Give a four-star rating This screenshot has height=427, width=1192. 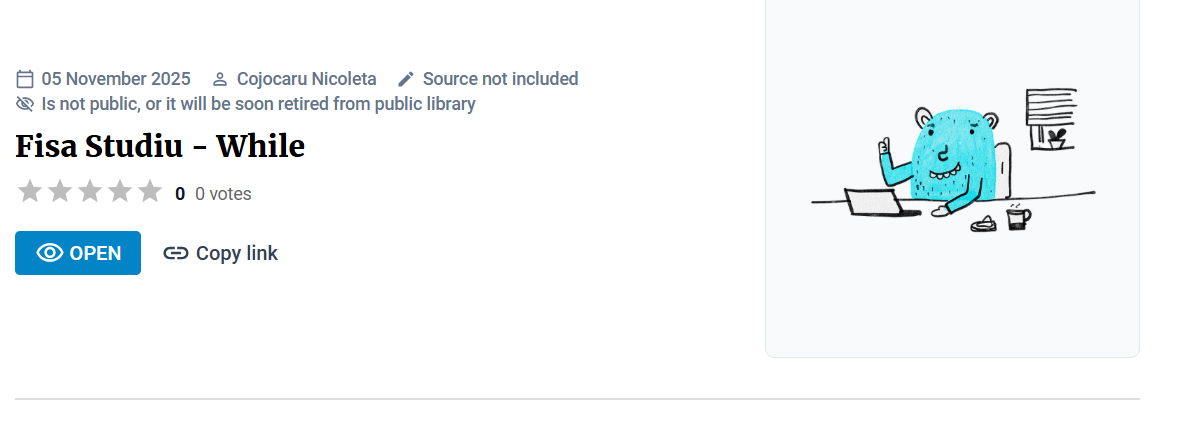119,191
